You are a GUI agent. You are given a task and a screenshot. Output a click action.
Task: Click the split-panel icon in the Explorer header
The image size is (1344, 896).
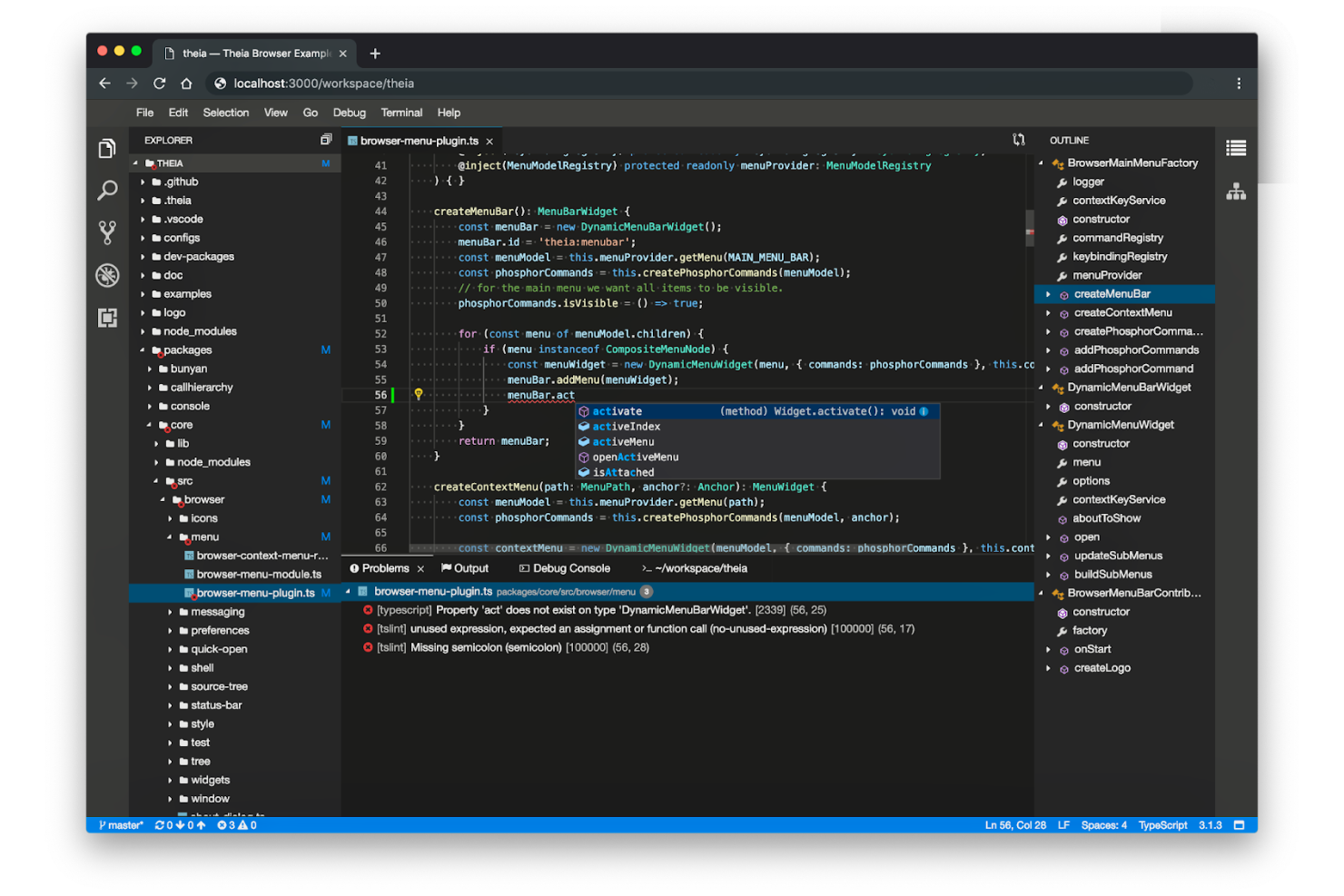(326, 140)
